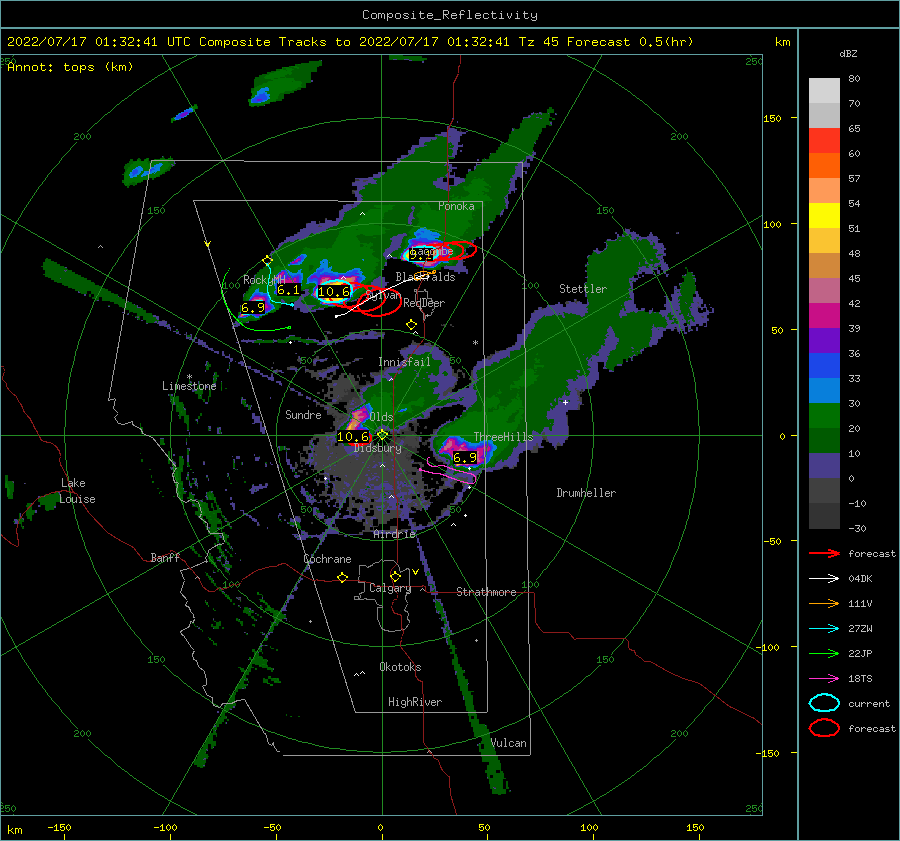The width and height of the screenshot is (900, 841).
Task: Click the green 22JP track arrow
Action: point(824,653)
